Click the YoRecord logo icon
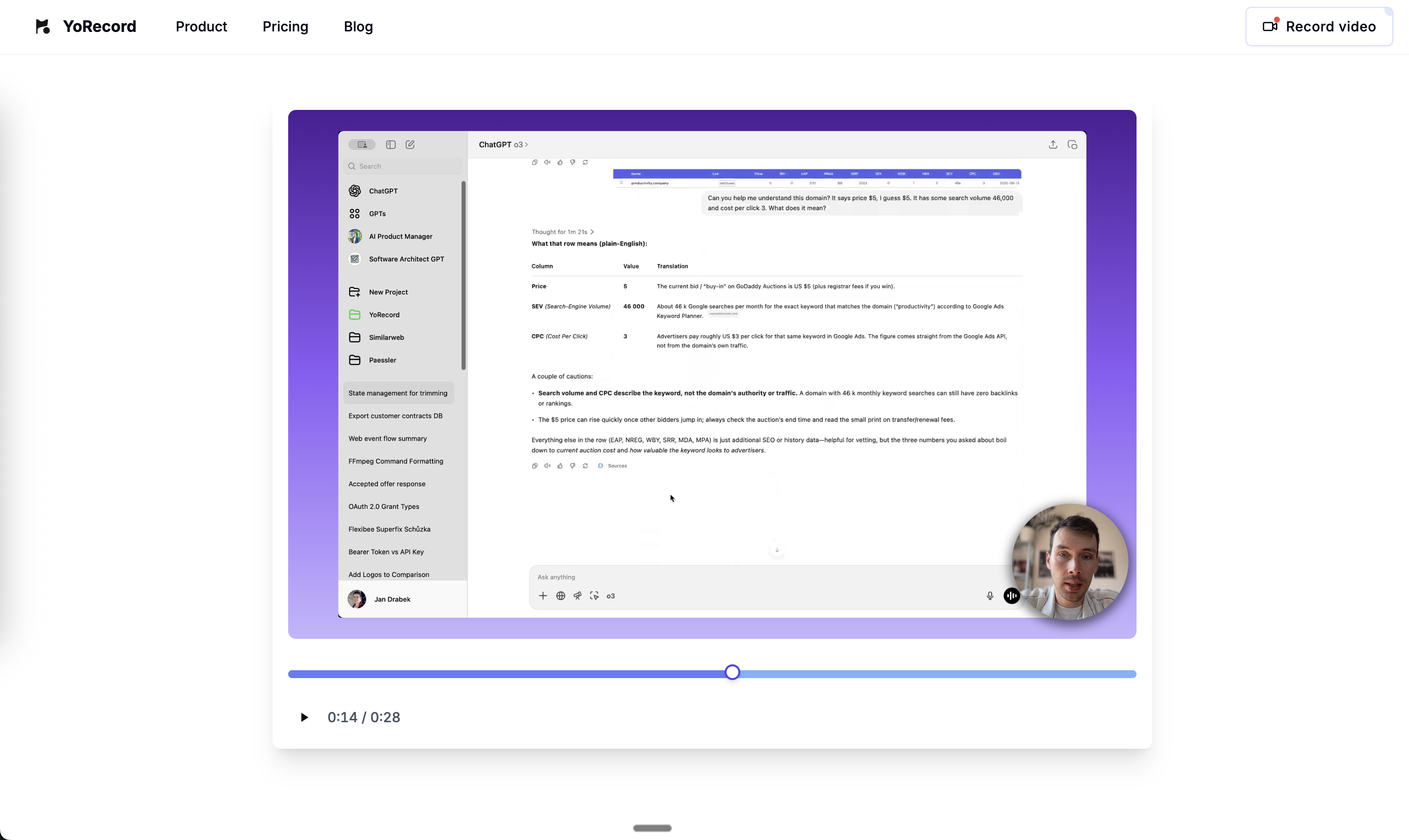Viewport: 1409px width, 840px height. (43, 26)
